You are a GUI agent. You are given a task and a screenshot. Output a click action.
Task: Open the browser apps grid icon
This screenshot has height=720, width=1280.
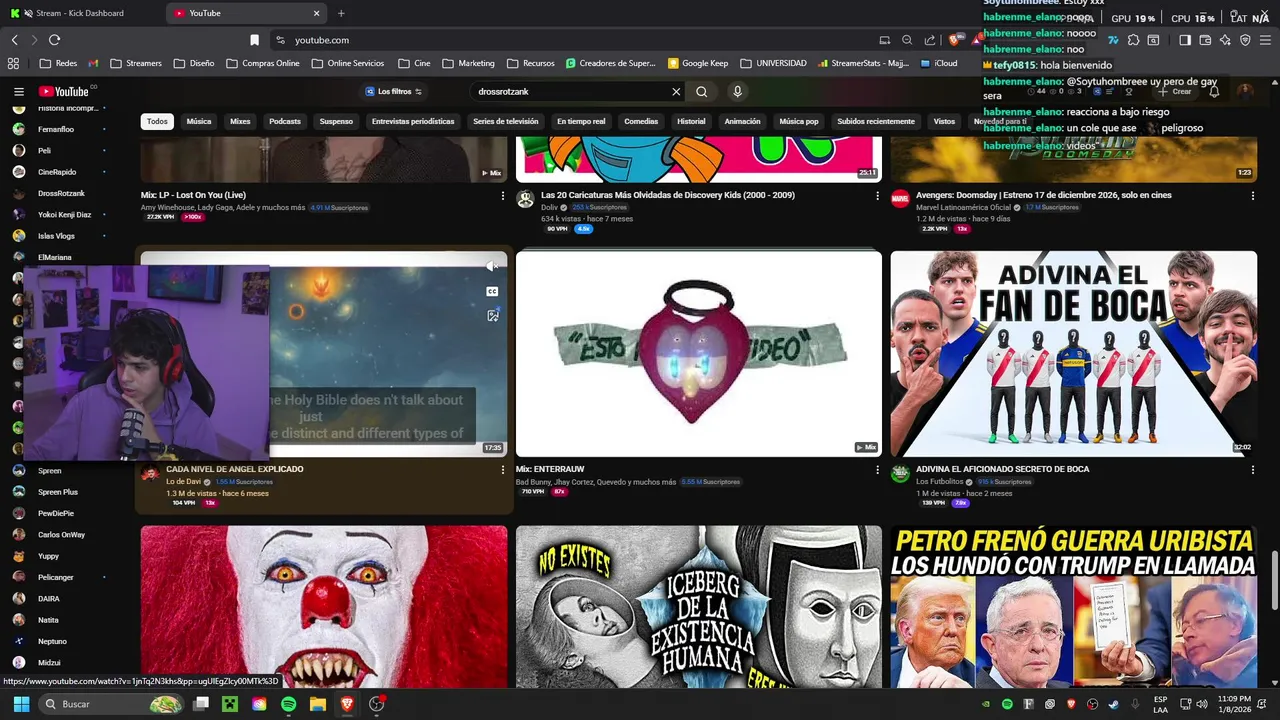pos(13,63)
